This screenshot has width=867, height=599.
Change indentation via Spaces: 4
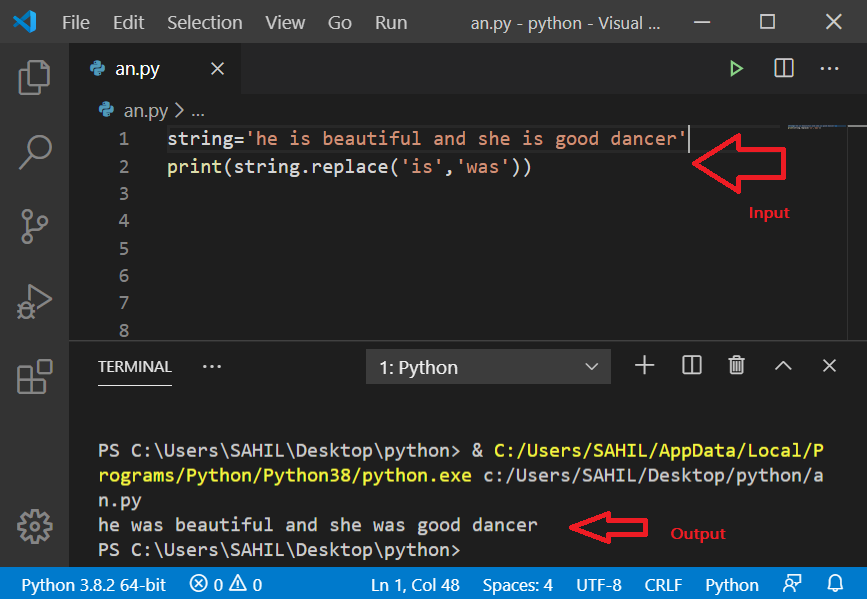(518, 585)
